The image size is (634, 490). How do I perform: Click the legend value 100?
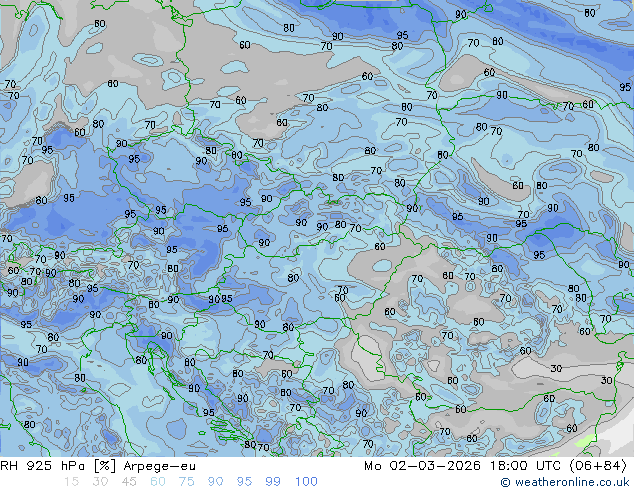[x=306, y=482]
